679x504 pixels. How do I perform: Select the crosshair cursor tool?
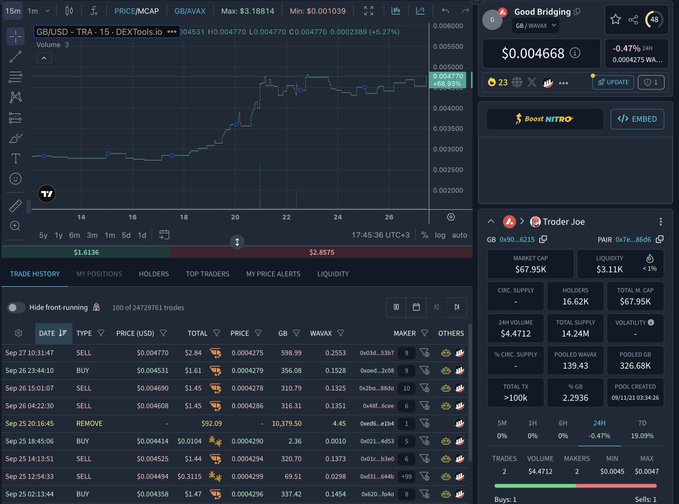click(16, 37)
